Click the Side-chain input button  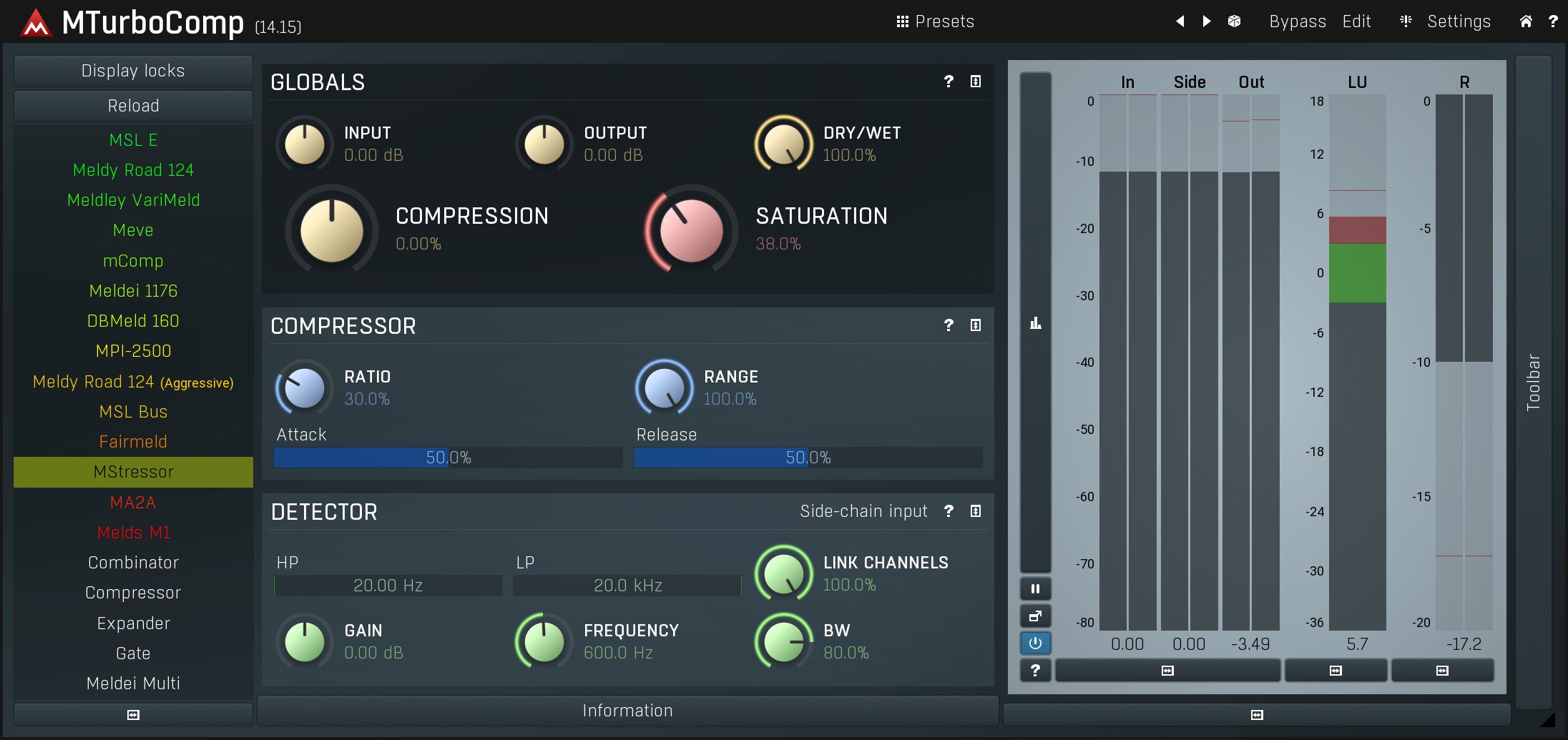tap(863, 511)
